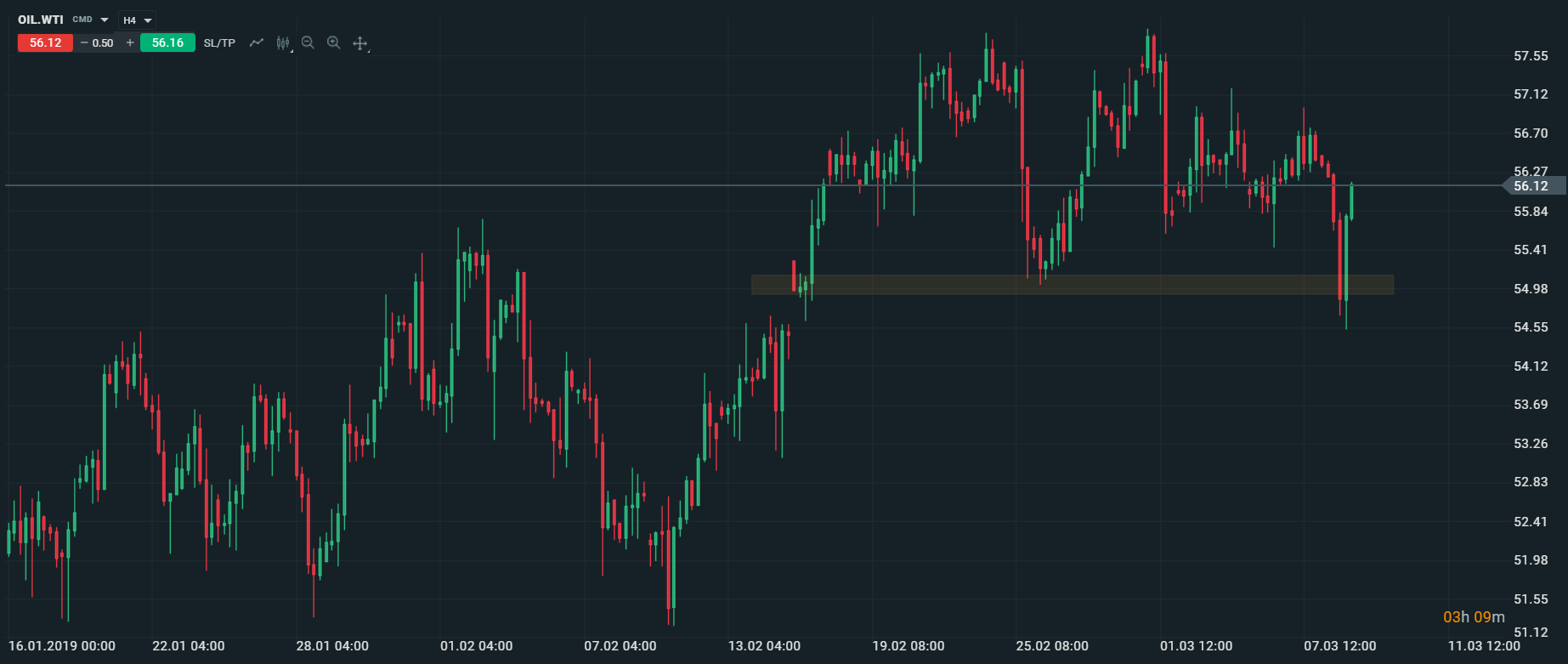Click the 07.03 12:00 time axis label
This screenshot has height=664, width=1568.
coord(1340,646)
